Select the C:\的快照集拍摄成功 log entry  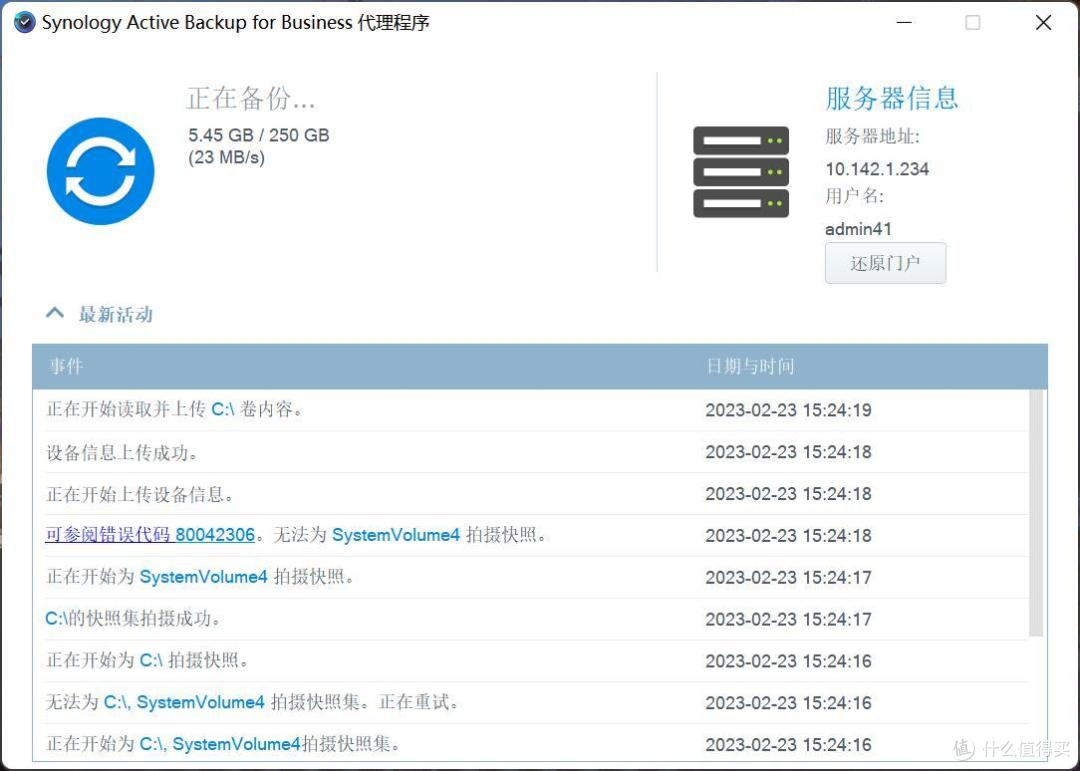click(x=530, y=619)
